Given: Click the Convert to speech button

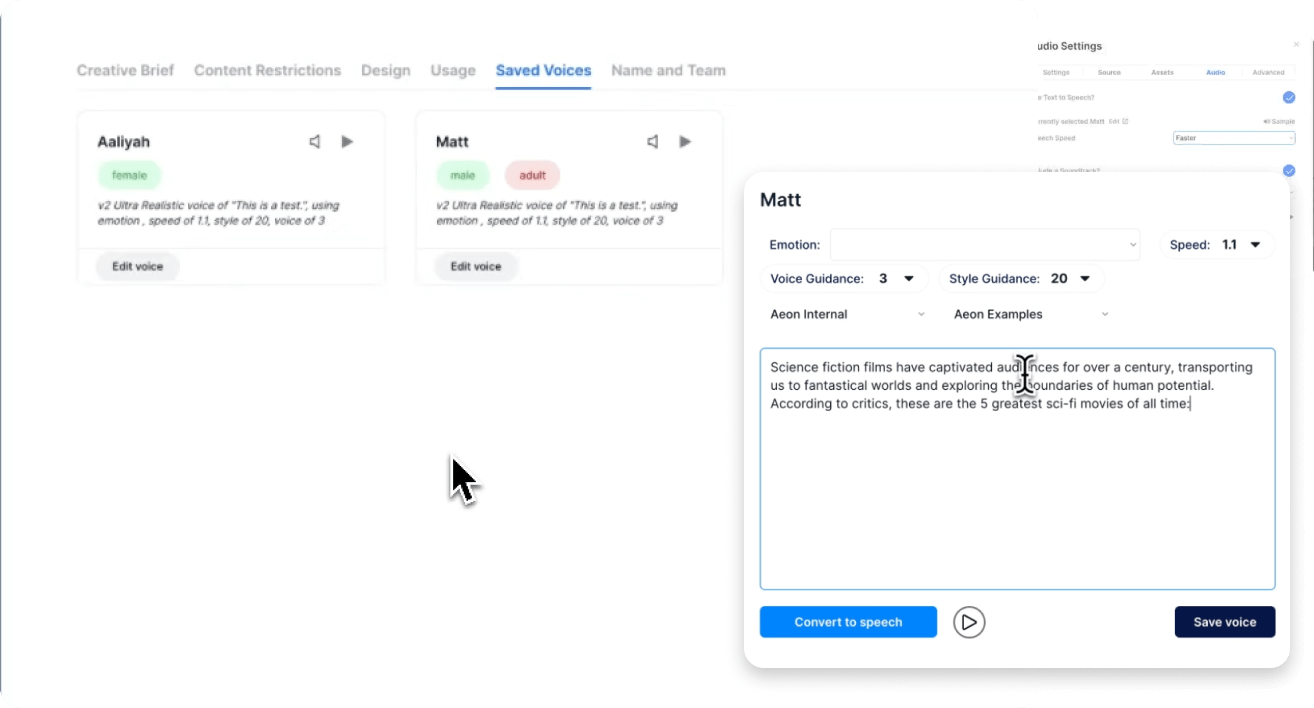Looking at the screenshot, I should (x=848, y=622).
